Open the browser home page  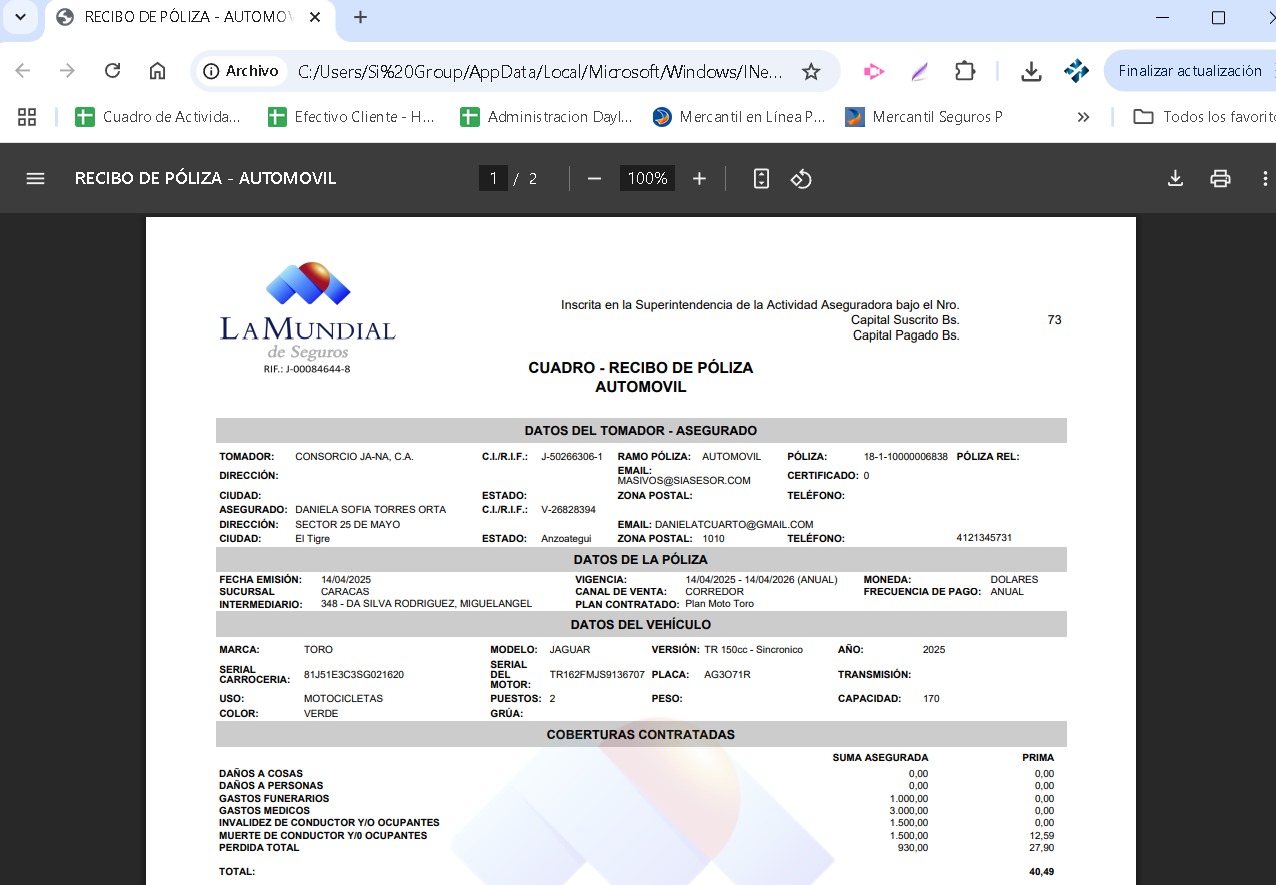tap(157, 71)
